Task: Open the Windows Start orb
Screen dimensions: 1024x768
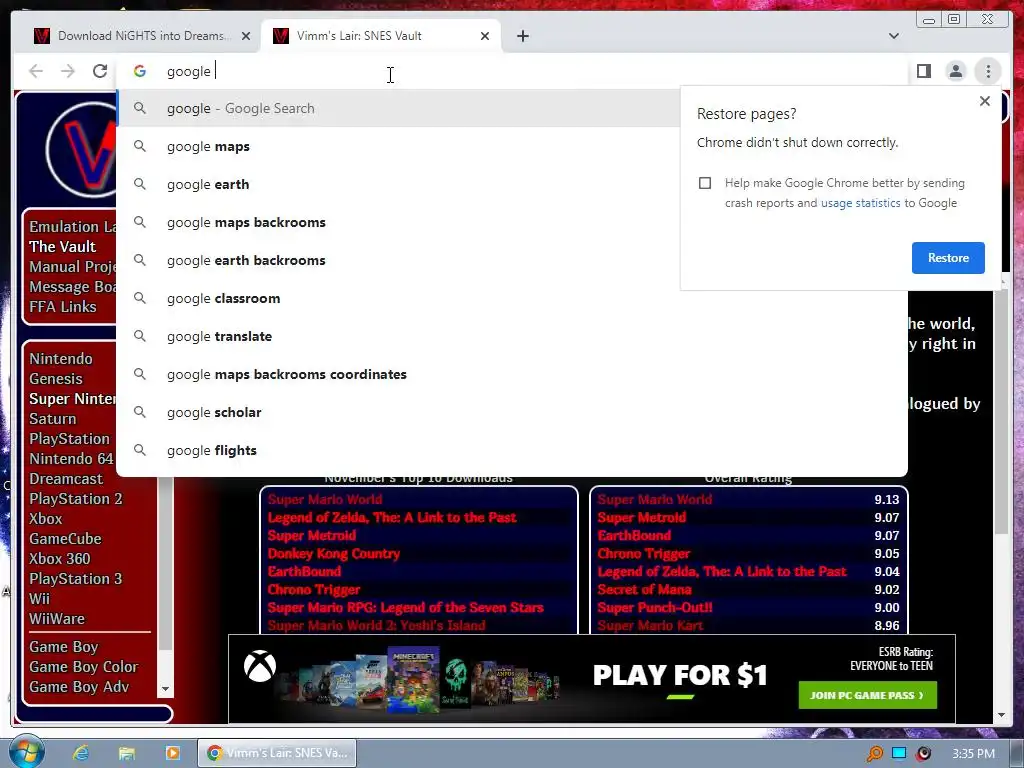Action: pyautogui.click(x=27, y=752)
